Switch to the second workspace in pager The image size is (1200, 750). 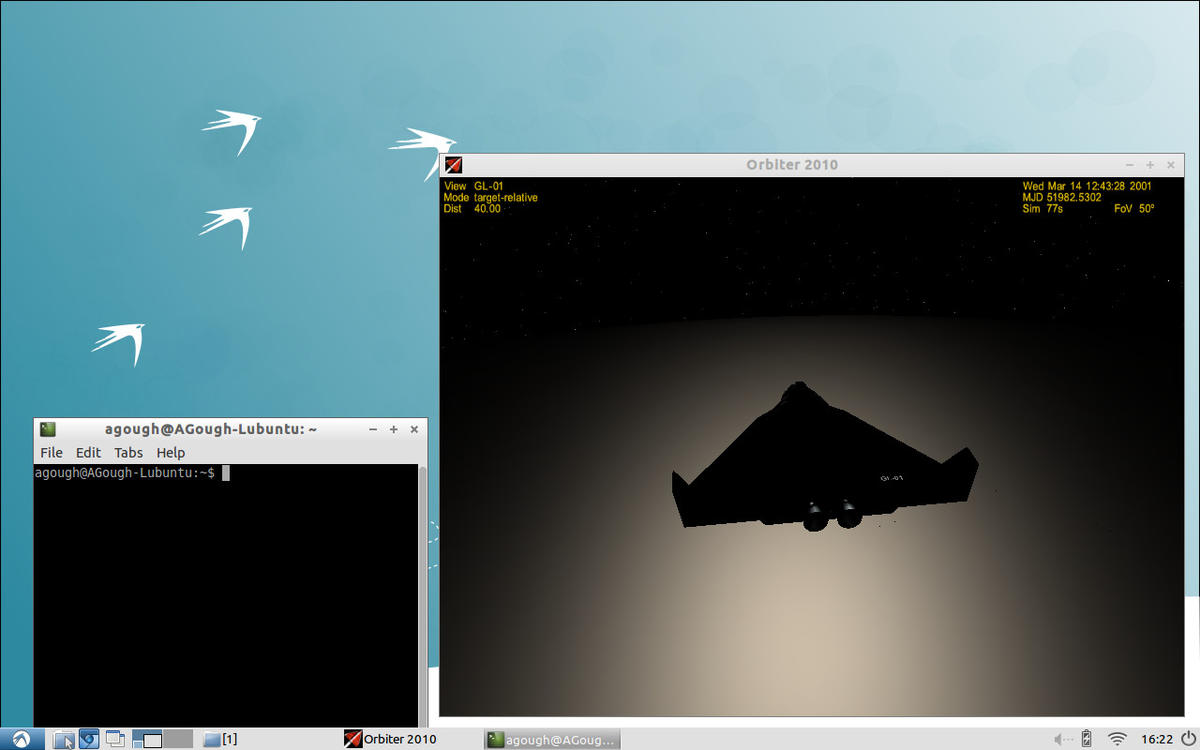coord(178,739)
